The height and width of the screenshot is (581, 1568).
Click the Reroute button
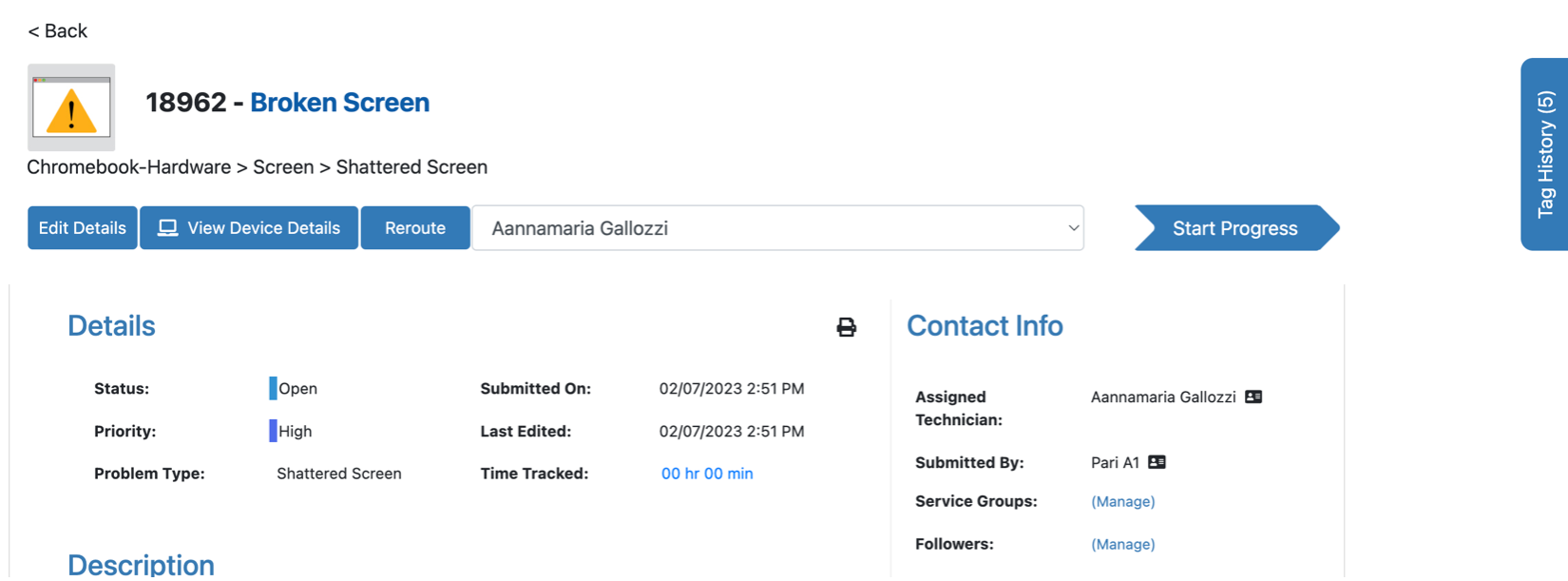(x=415, y=228)
